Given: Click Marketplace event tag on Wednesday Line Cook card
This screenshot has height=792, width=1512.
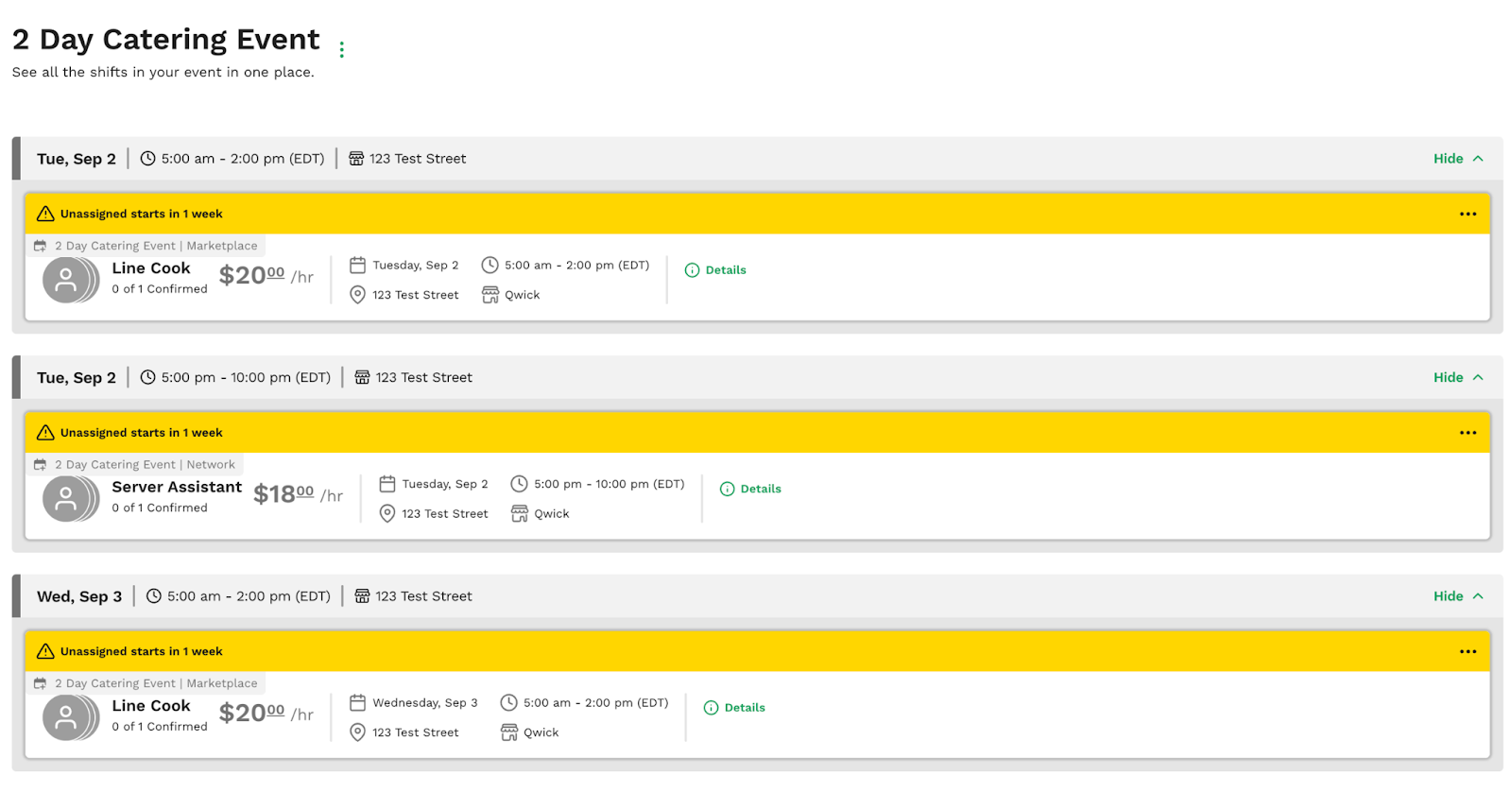Looking at the screenshot, I should (146, 683).
